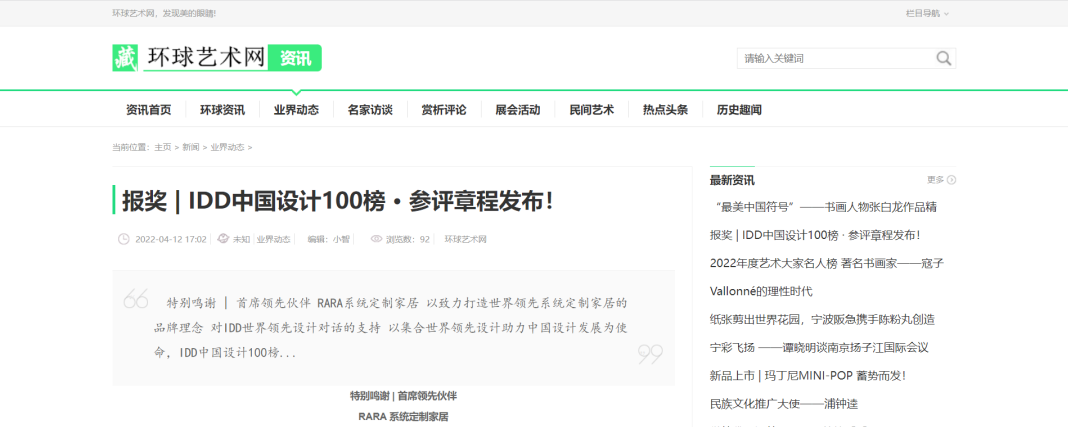Click the 环球艺术网 logo text
This screenshot has width=1068, height=427.
205,58
